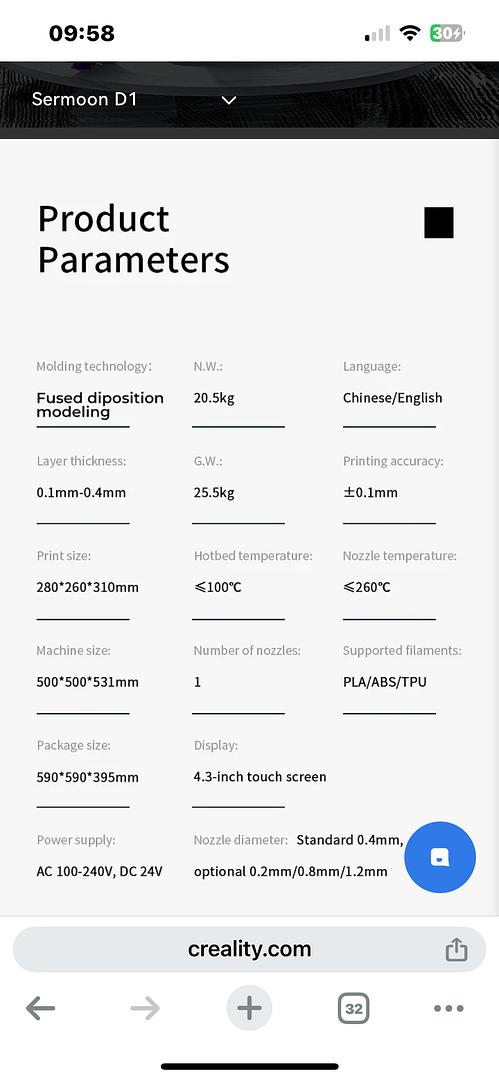The image size is (499, 1080).
Task: Expand the Sermoon D1 dropdown chevron
Action: (229, 100)
